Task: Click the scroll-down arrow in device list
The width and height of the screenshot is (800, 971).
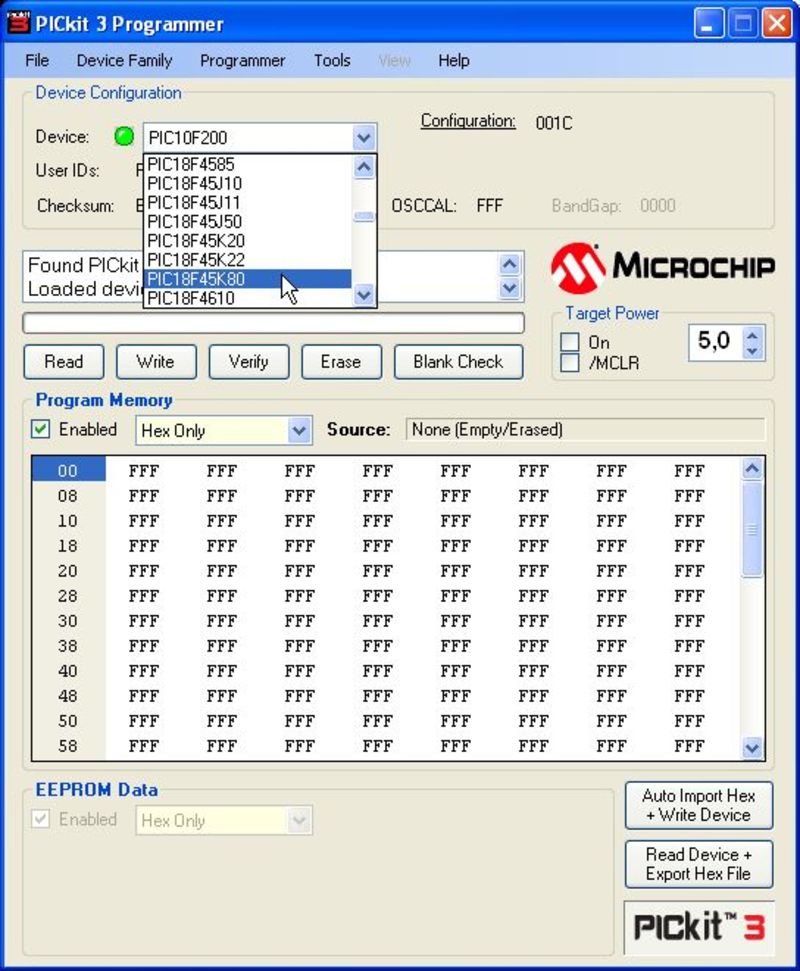Action: coord(364,293)
